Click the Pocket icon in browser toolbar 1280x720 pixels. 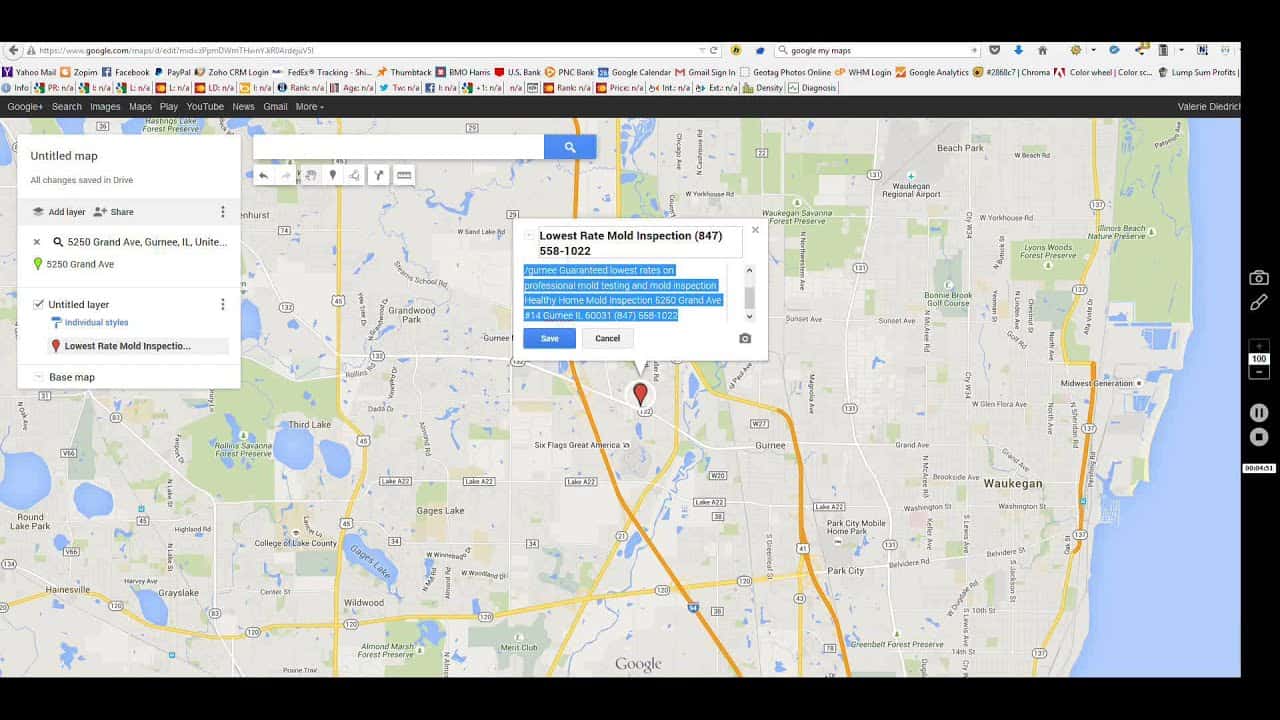coord(994,50)
